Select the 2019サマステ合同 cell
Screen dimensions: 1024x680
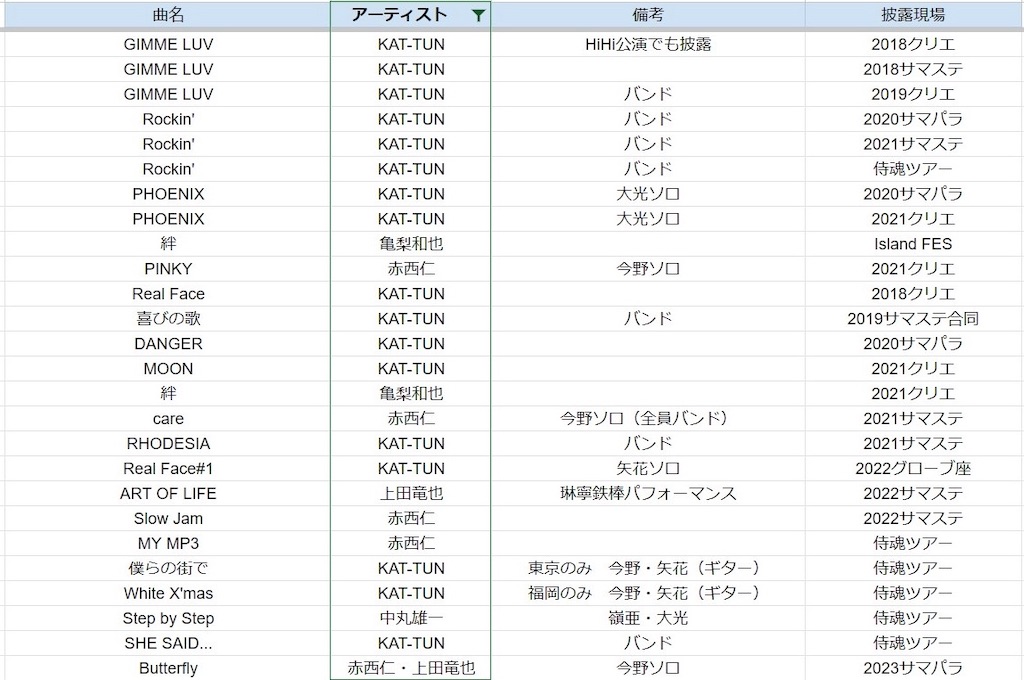pos(913,319)
